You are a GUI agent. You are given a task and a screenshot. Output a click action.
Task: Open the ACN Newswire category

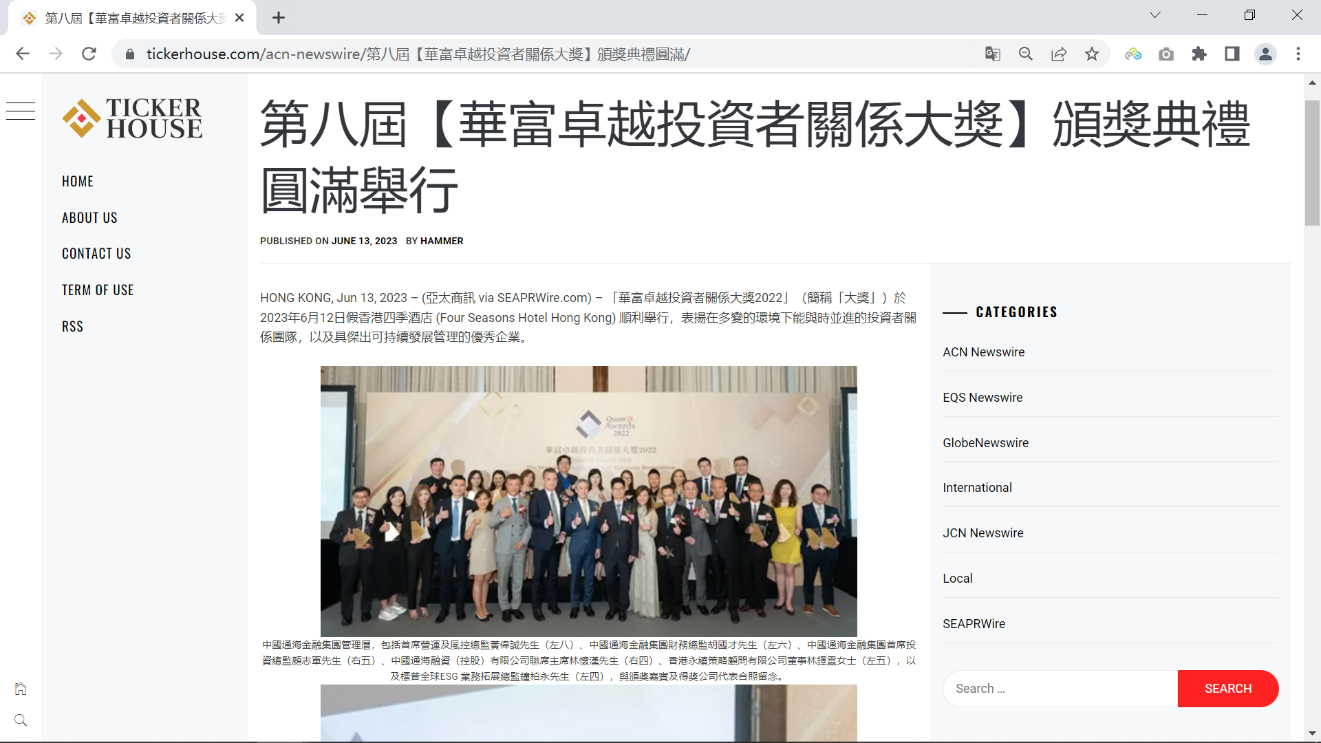tap(984, 352)
